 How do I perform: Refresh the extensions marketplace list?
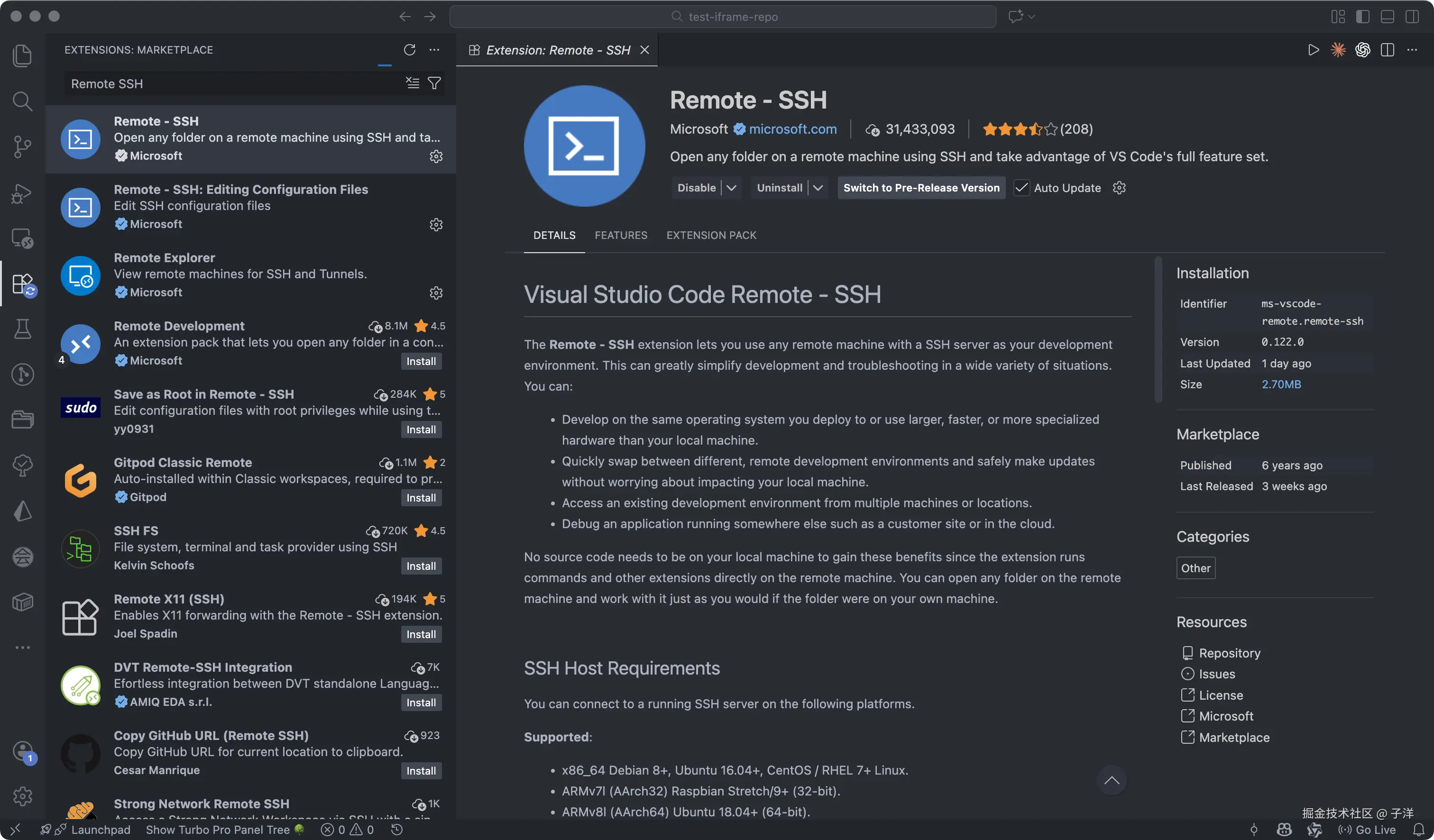[409, 49]
